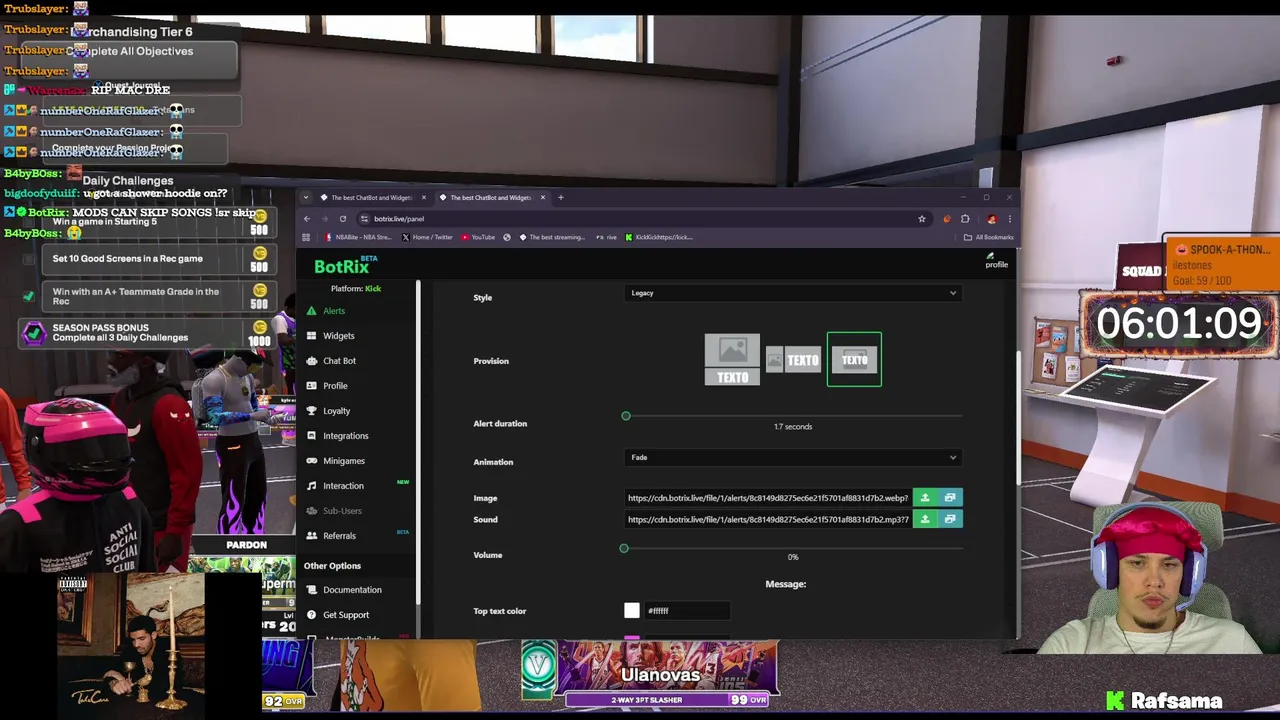Image resolution: width=1280 pixels, height=720 pixels.
Task: Click the Profile ID card icon
Action: pyautogui.click(x=312, y=386)
